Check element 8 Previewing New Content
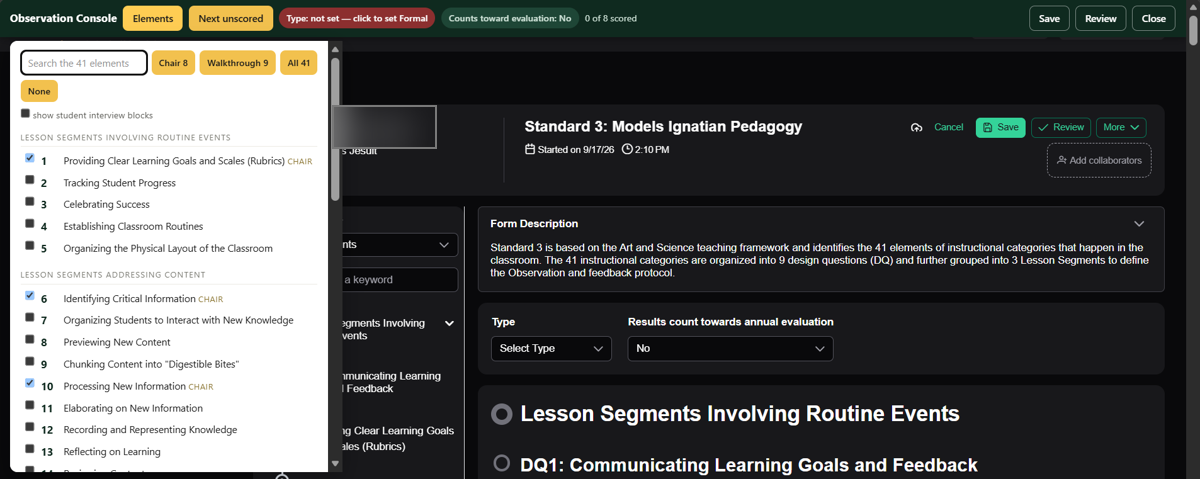Screen dimensions: 1200x479 30,340
